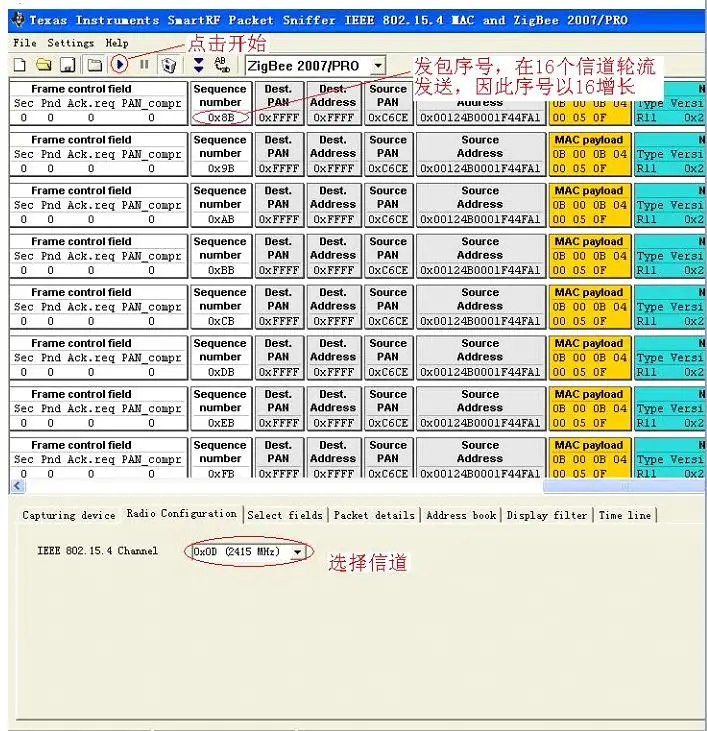Select sequence number 0xCB

click(221, 321)
